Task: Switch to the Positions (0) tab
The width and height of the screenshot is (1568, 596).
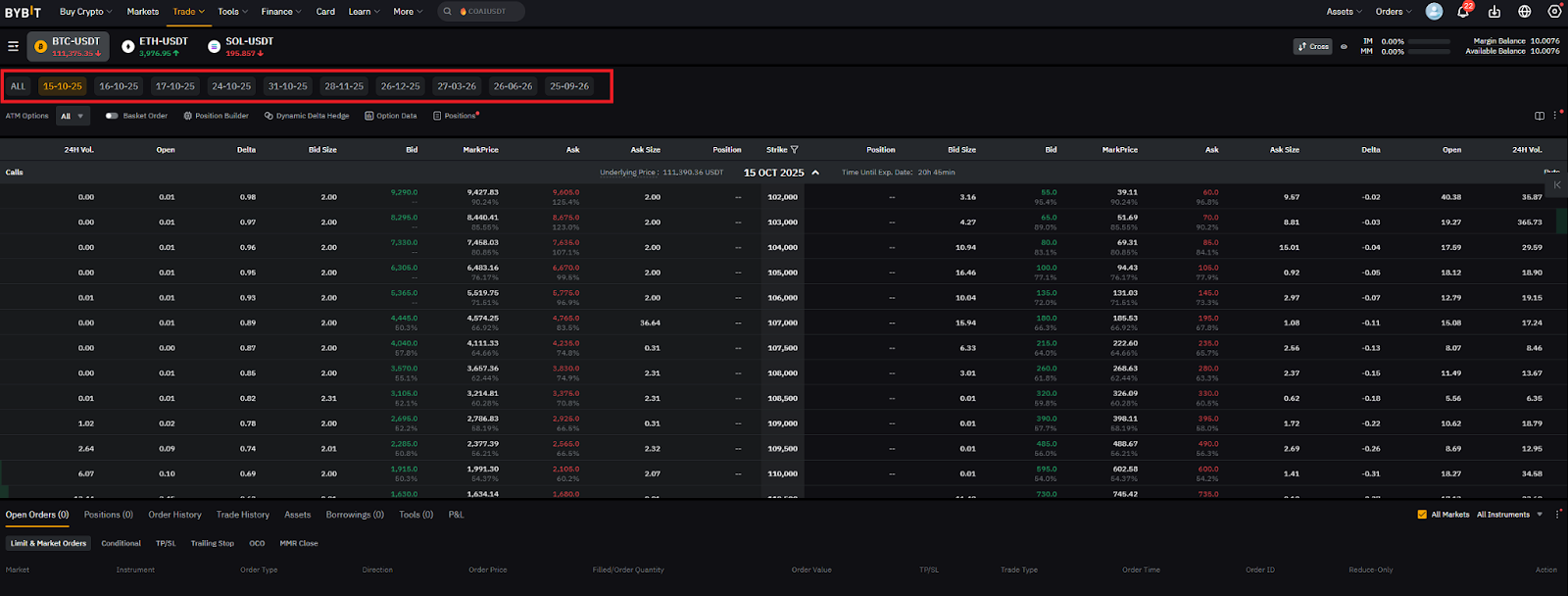Action: [108, 514]
